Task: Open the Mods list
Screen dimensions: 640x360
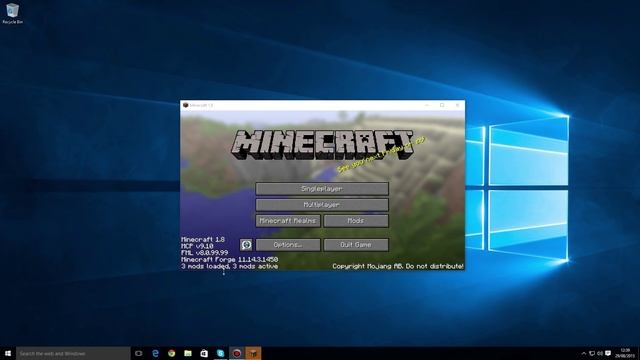Action: [x=356, y=221]
